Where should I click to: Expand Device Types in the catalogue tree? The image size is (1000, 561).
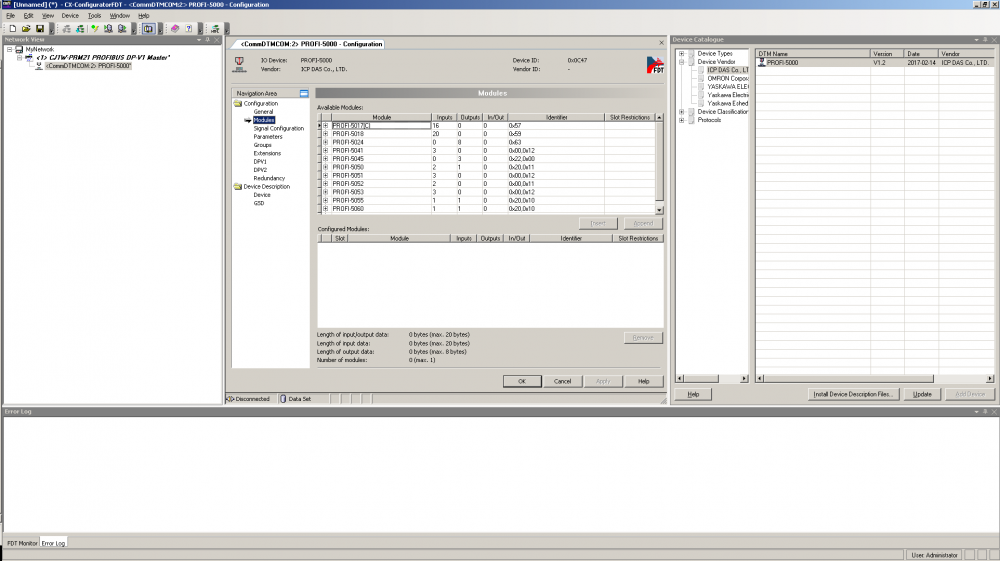coord(681,54)
